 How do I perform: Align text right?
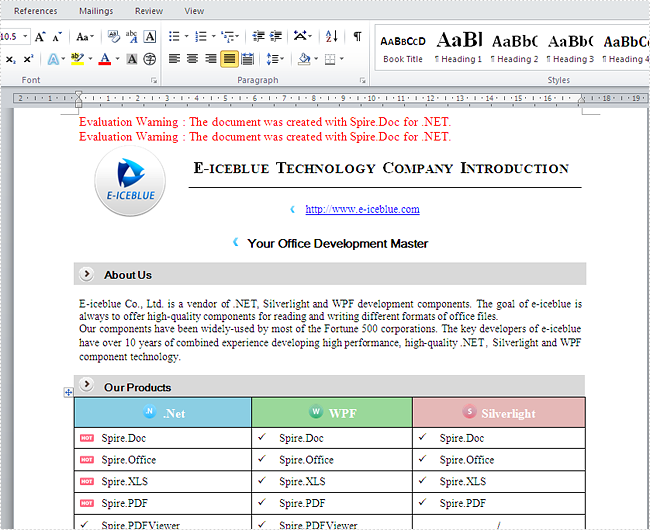(x=211, y=59)
